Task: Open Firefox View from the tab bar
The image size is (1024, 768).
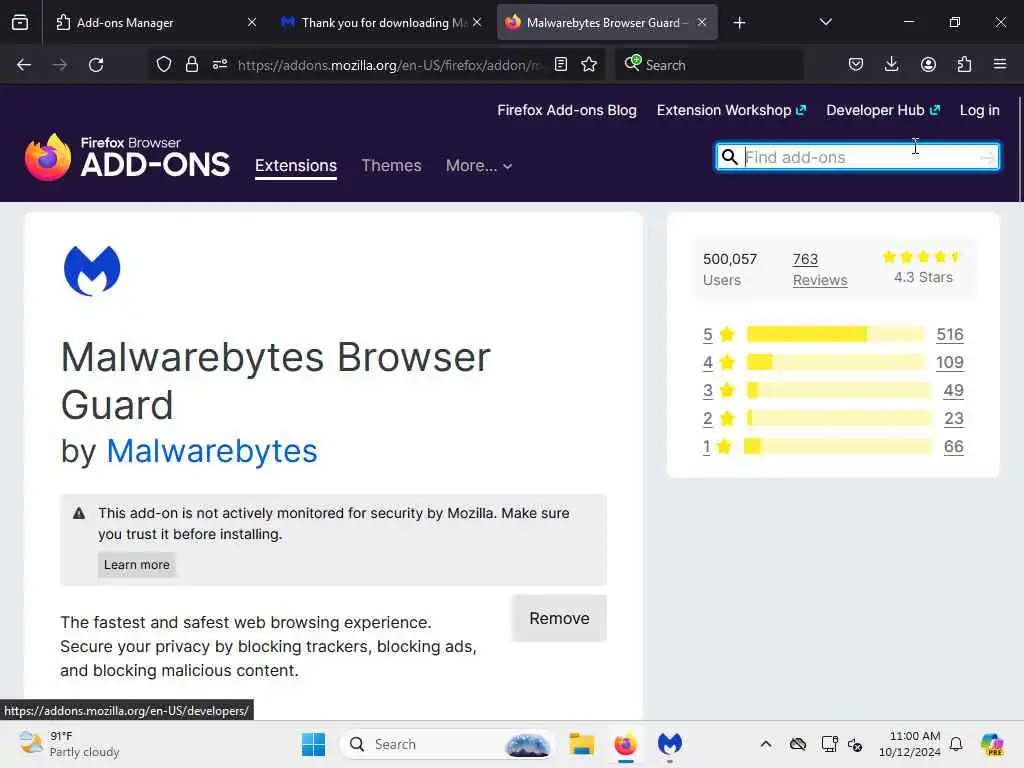Action: coord(20,23)
